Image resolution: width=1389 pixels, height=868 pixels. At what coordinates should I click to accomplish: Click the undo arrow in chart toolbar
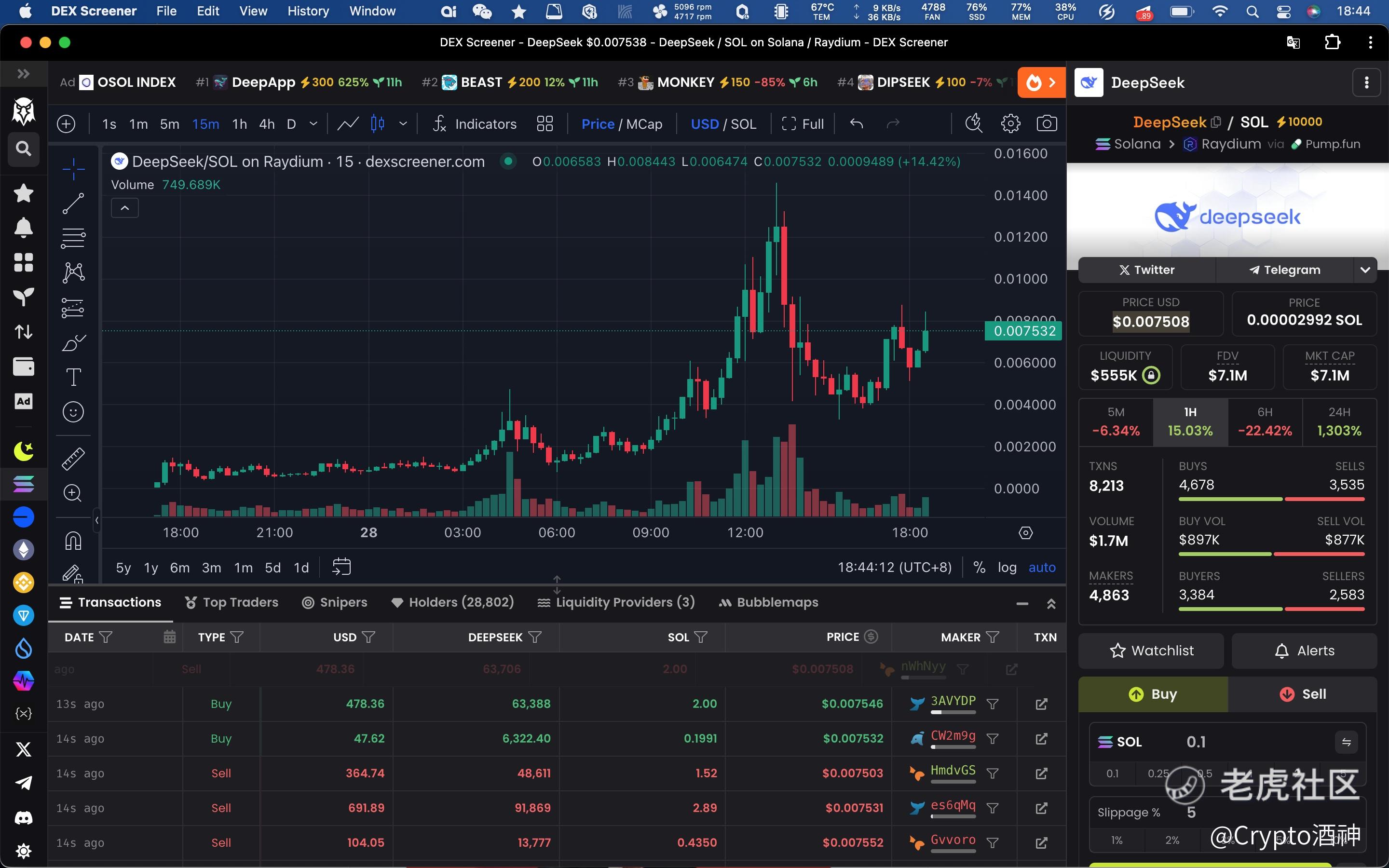tap(857, 123)
